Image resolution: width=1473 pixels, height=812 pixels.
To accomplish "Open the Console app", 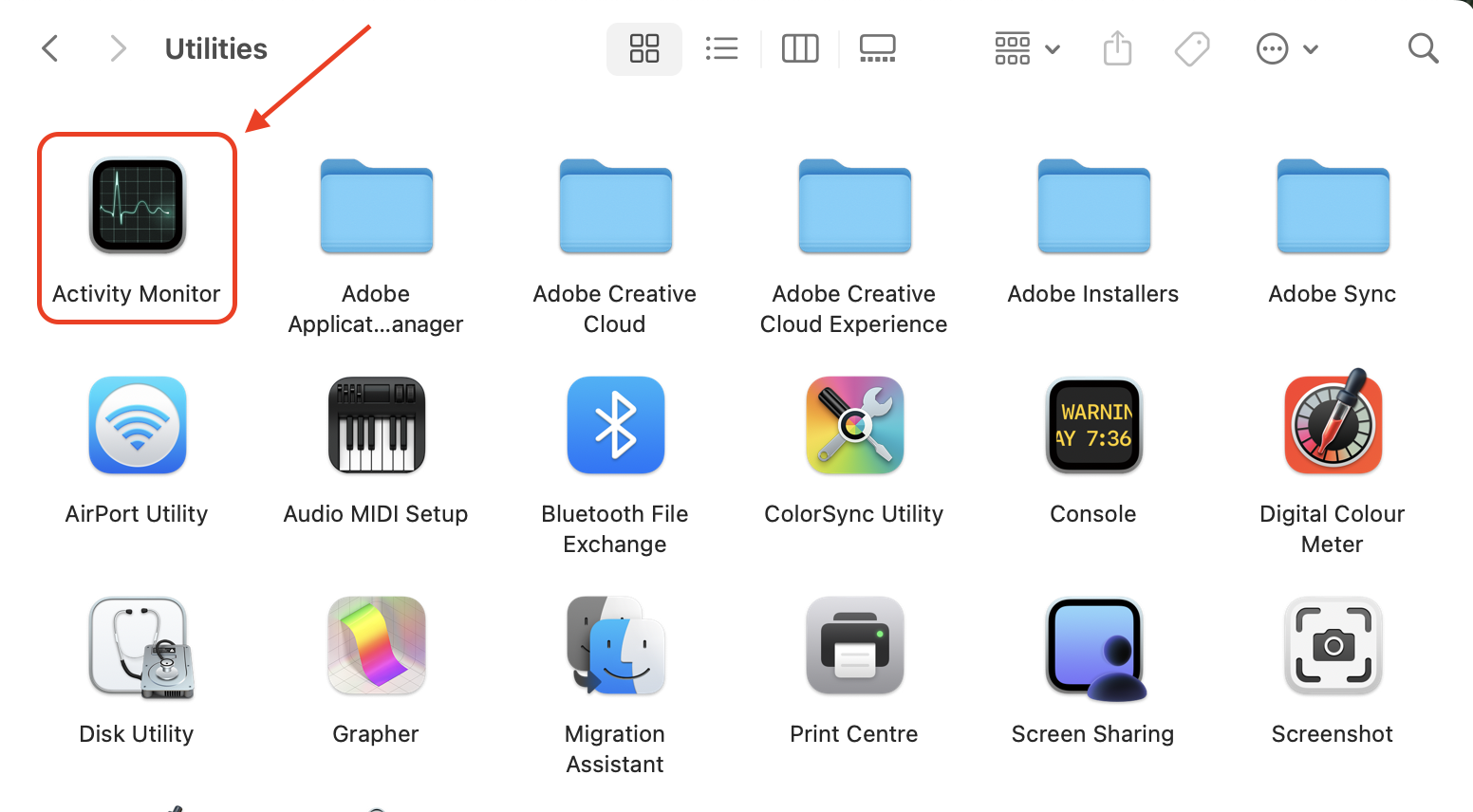I will 1093,425.
